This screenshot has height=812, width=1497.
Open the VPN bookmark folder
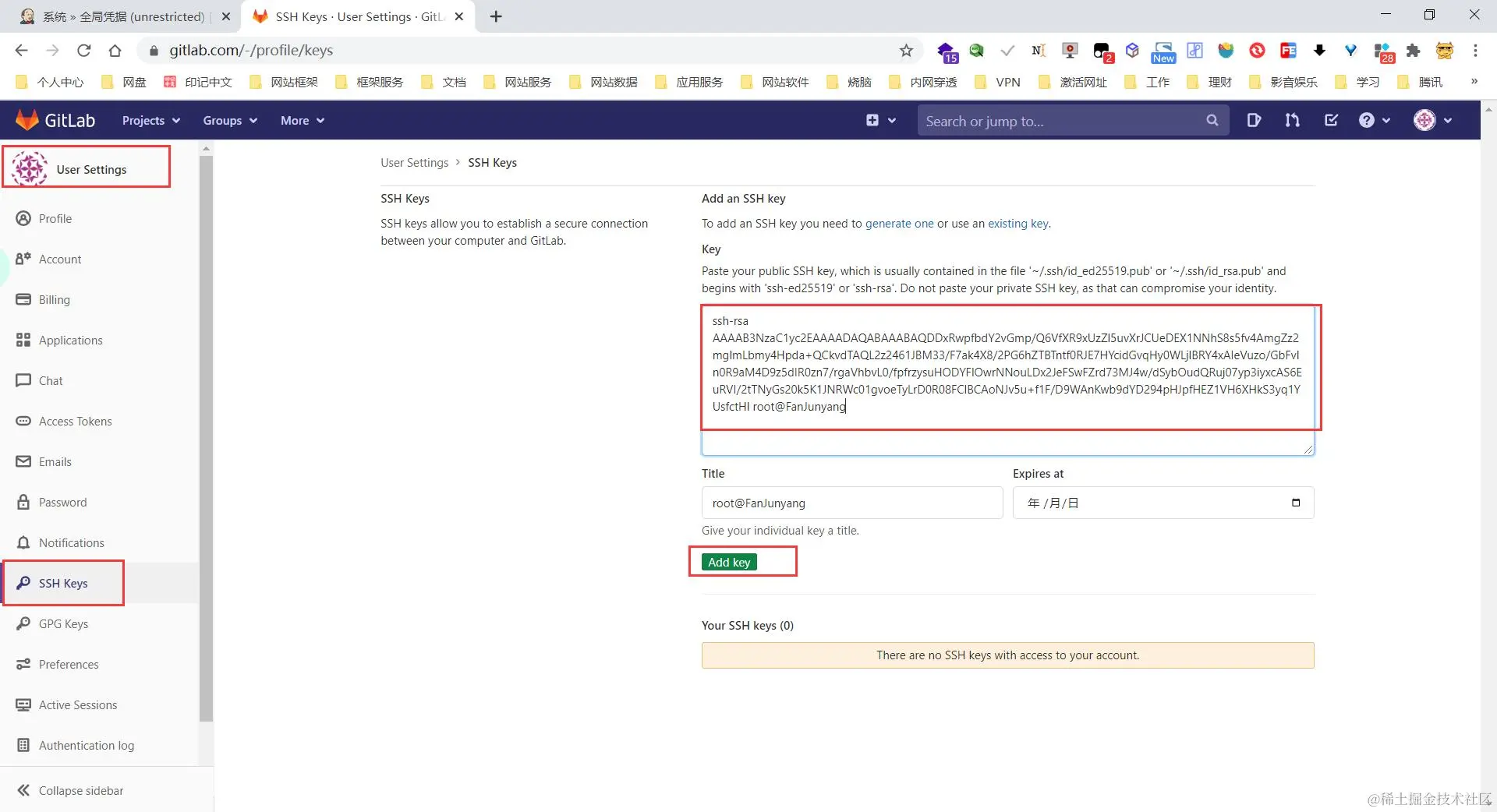(996, 82)
